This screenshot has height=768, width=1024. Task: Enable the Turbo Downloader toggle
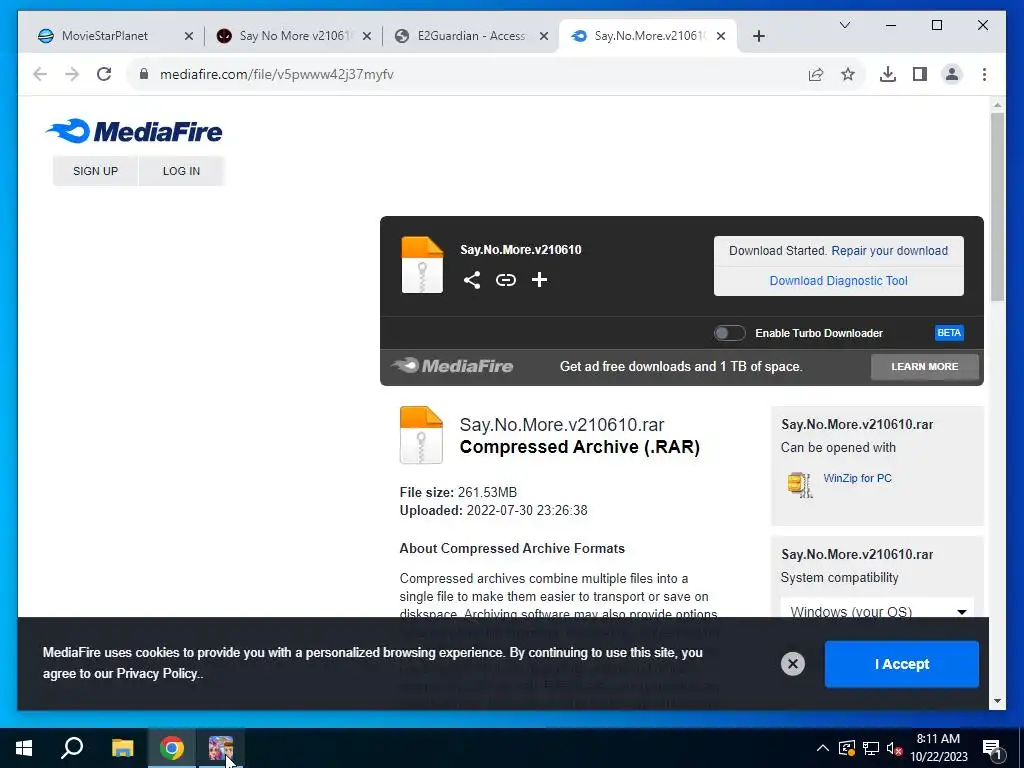click(729, 333)
